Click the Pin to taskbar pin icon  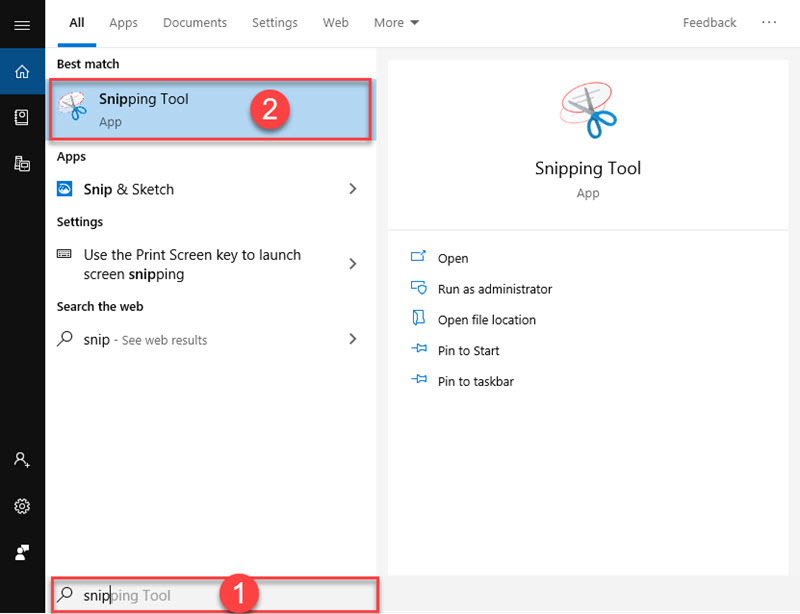click(419, 379)
